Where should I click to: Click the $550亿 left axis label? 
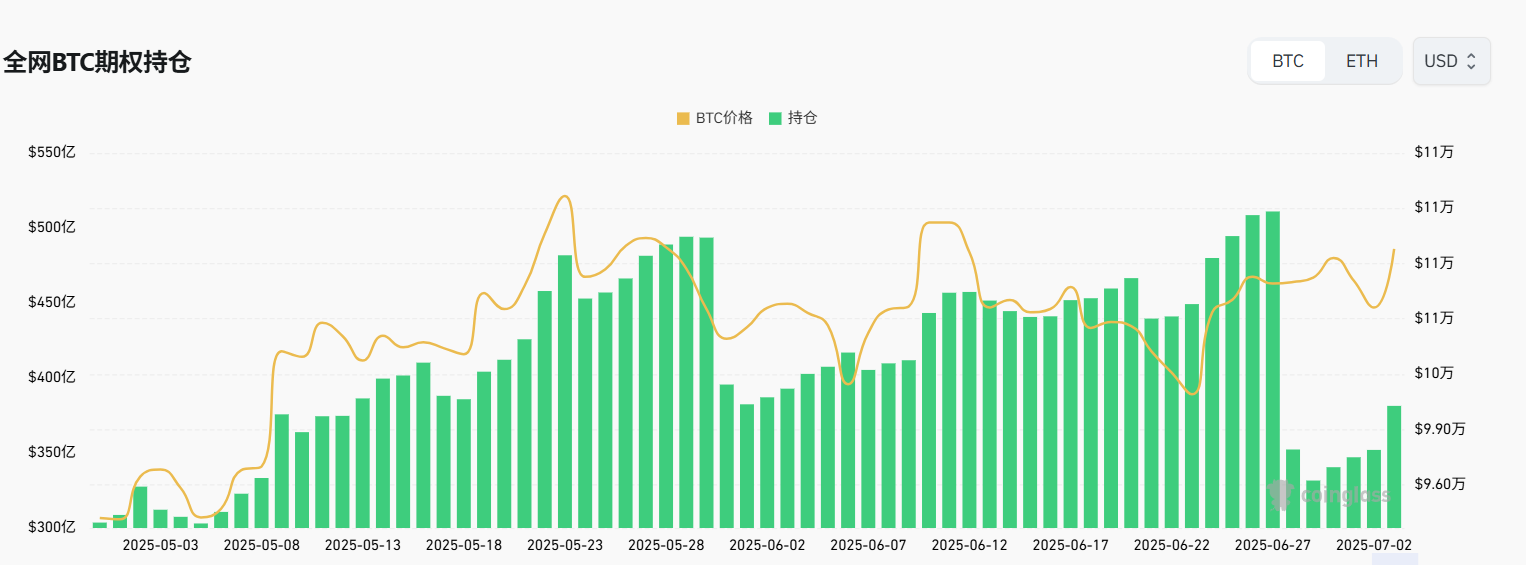[52, 152]
